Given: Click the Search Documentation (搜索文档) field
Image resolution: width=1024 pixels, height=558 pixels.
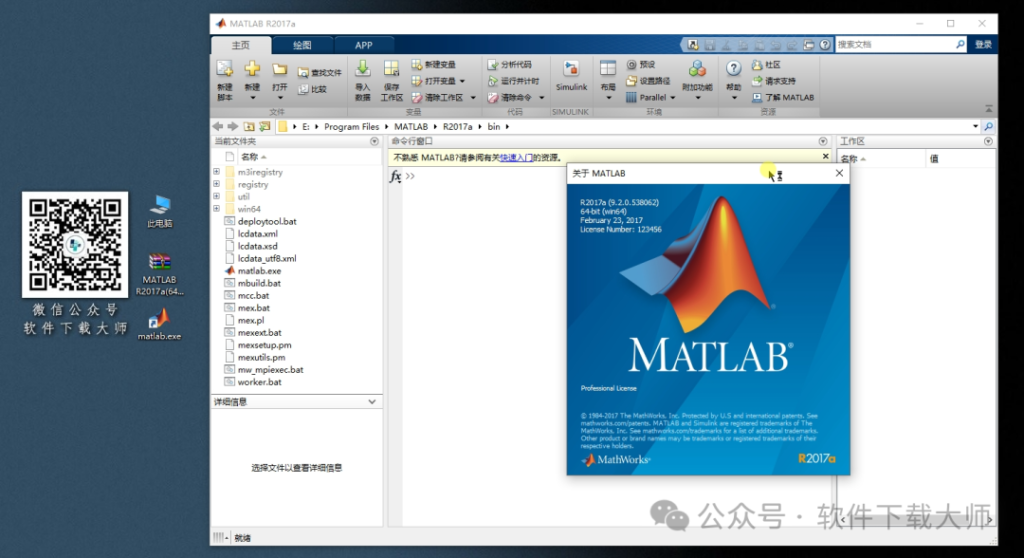Looking at the screenshot, I should pos(895,44).
